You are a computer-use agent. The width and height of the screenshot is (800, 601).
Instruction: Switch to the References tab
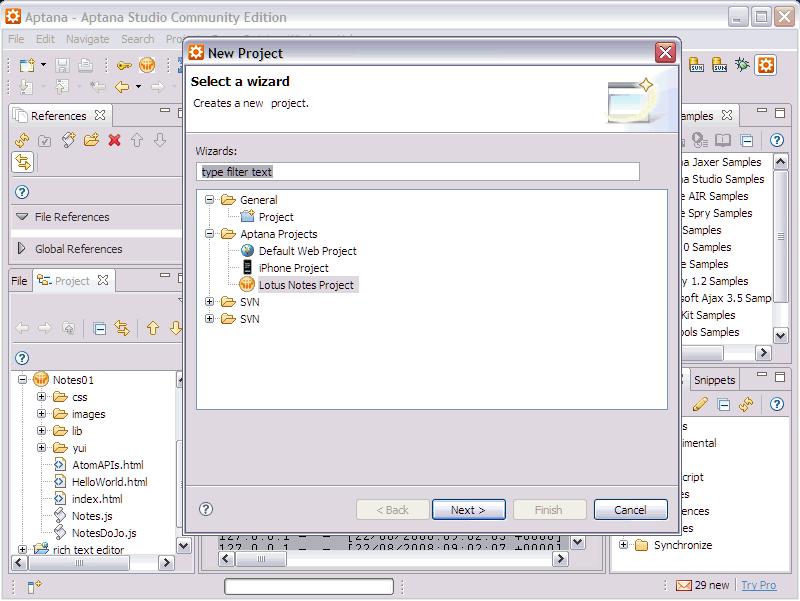pos(58,116)
